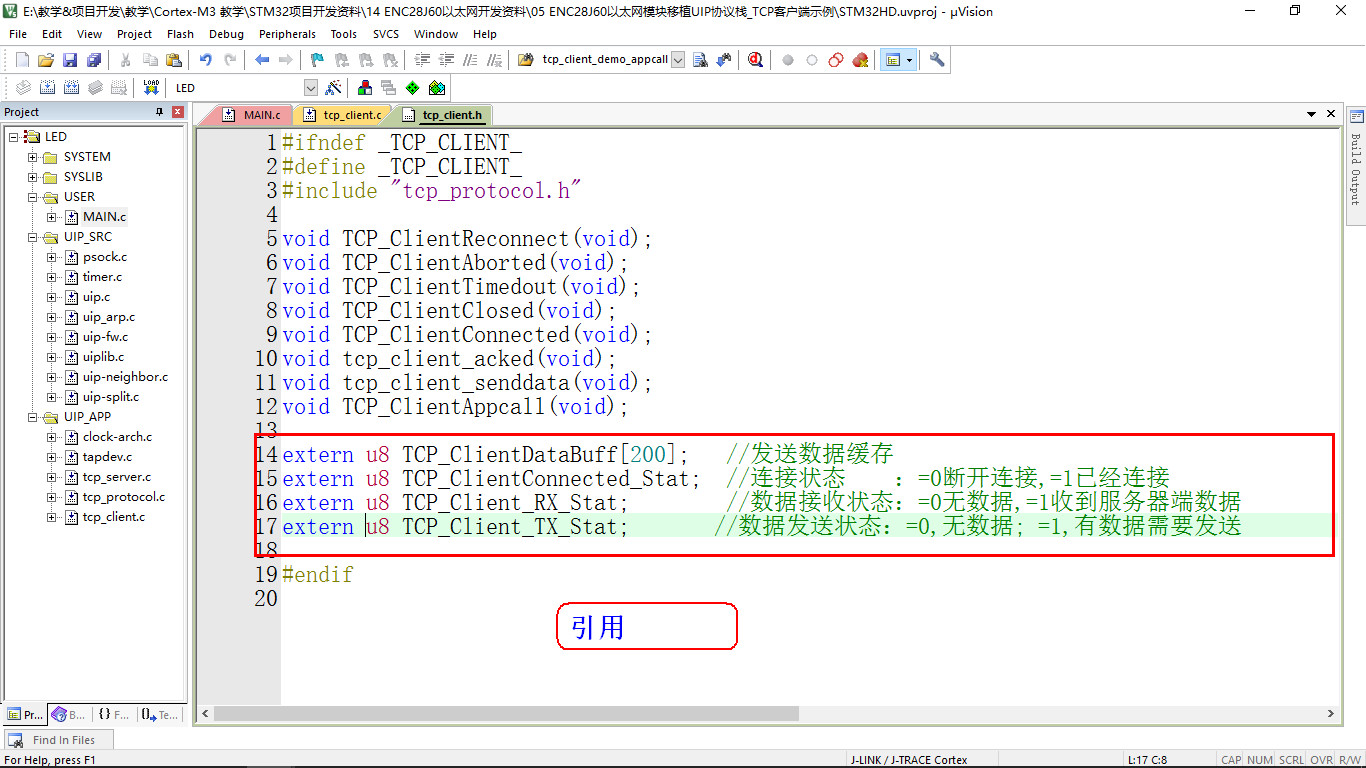Viewport: 1366px width, 768px height.
Task: Undo the last edit
Action: tap(206, 60)
